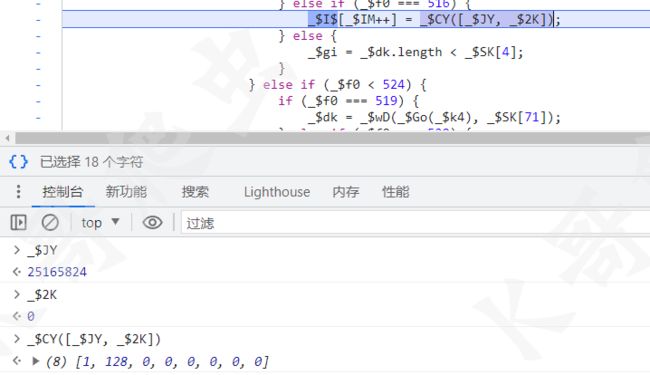
Task: Click the output value 0 under _$2K
Action: point(31,316)
